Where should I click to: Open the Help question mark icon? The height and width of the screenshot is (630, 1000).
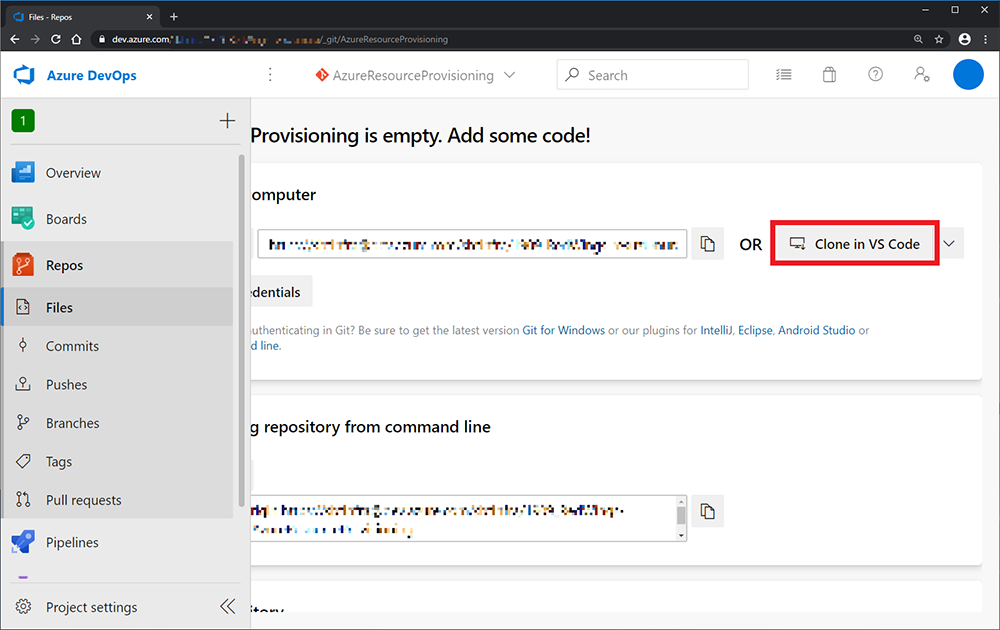[x=876, y=75]
